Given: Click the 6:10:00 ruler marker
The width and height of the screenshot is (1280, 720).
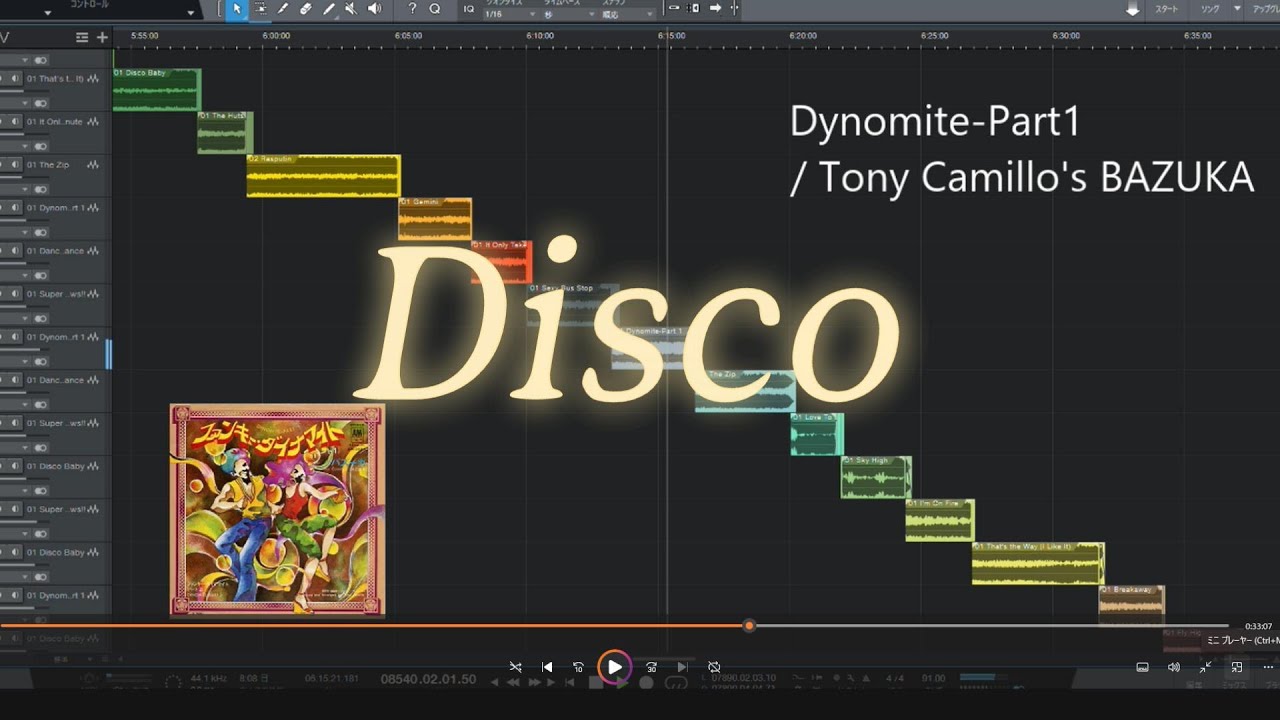Looking at the screenshot, I should tap(539, 35).
